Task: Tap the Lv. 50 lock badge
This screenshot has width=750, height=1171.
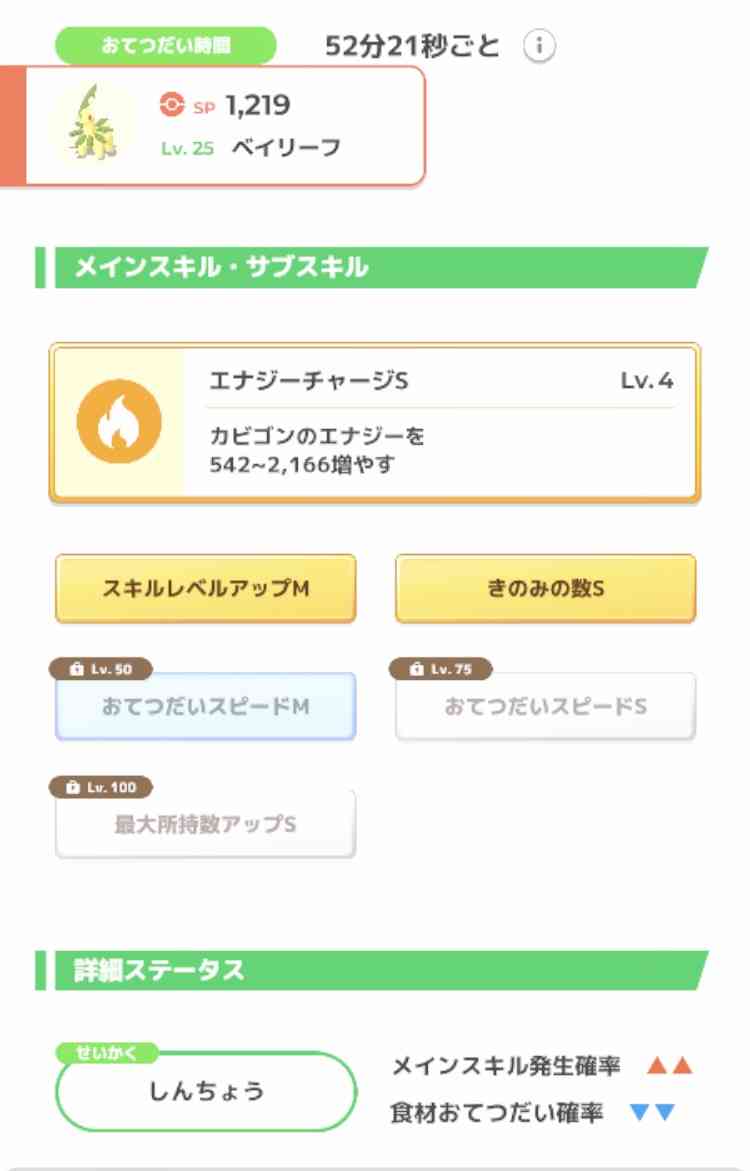Action: coord(101,668)
